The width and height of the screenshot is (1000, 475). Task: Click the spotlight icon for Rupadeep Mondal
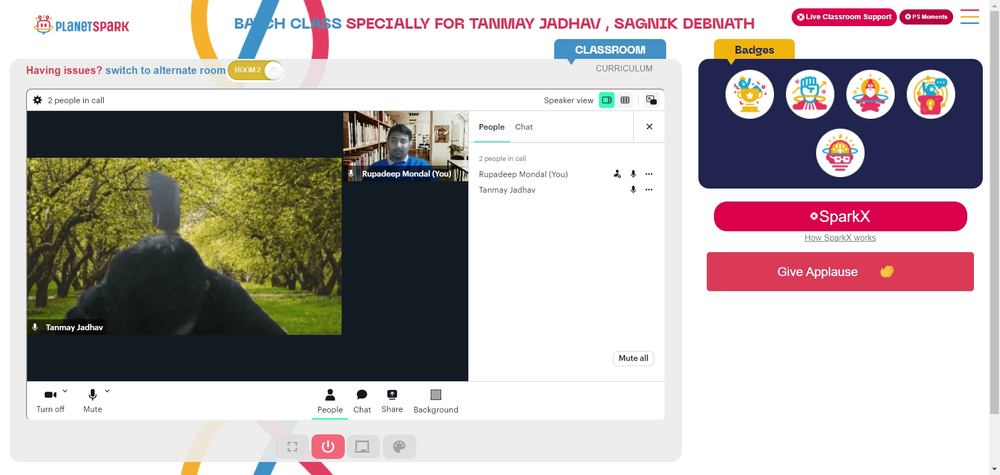[x=617, y=174]
